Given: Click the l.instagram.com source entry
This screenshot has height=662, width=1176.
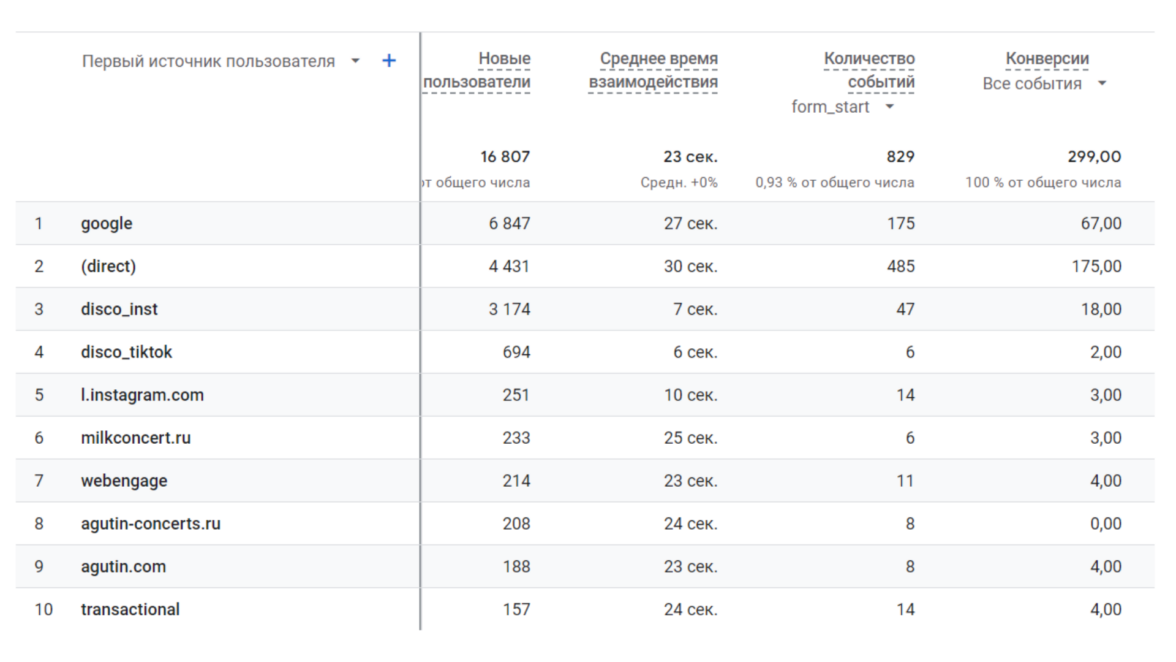Looking at the screenshot, I should 142,395.
